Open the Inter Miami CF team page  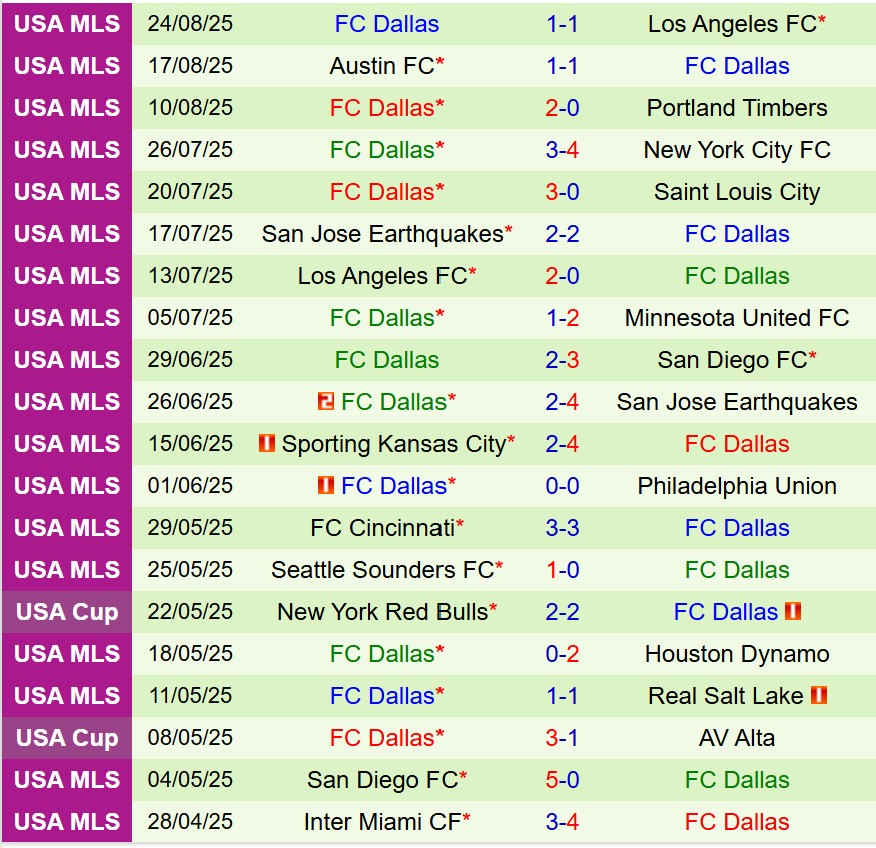pyautogui.click(x=382, y=822)
